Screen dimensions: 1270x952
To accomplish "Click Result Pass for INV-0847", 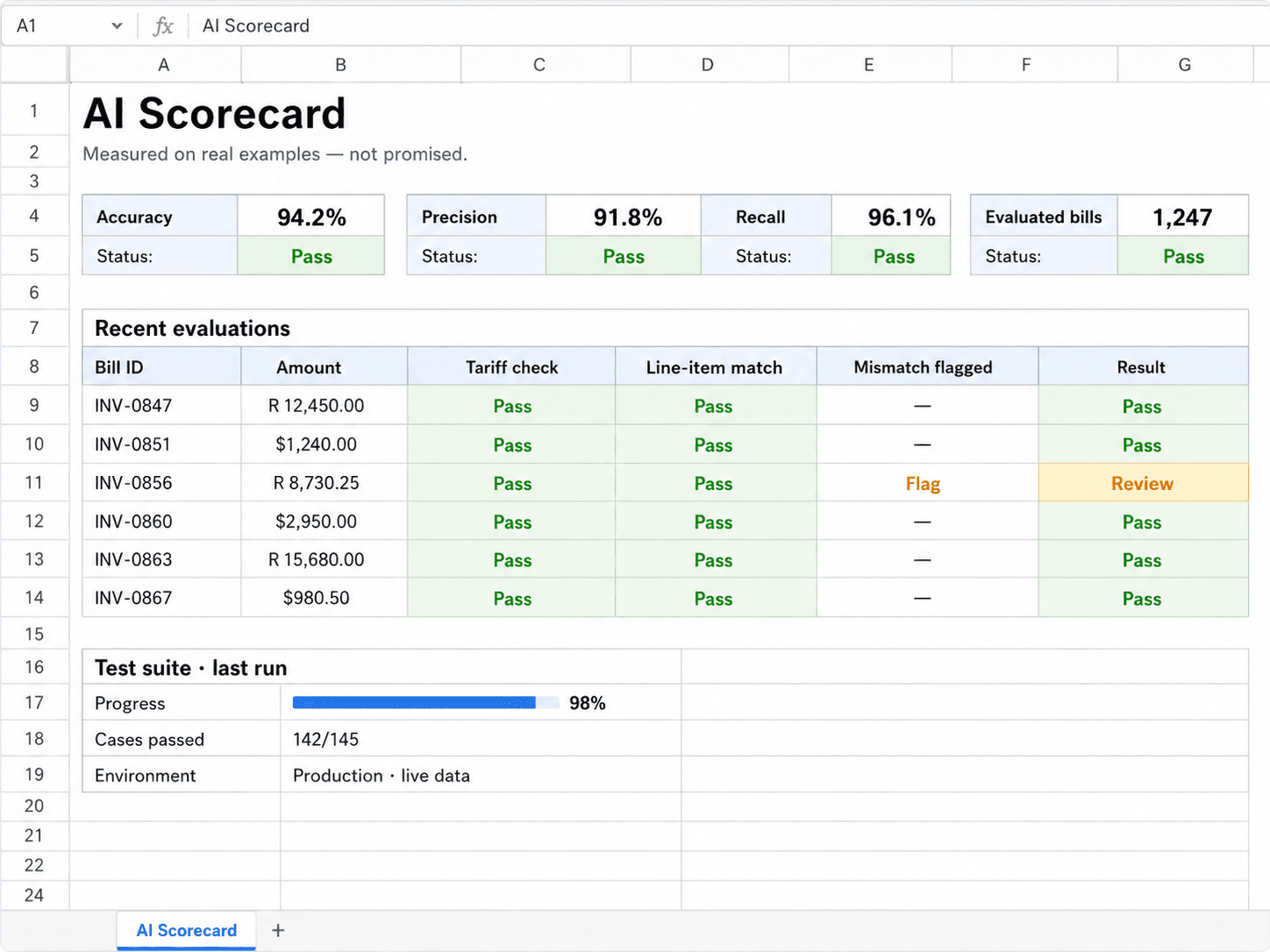I will pos(1143,406).
